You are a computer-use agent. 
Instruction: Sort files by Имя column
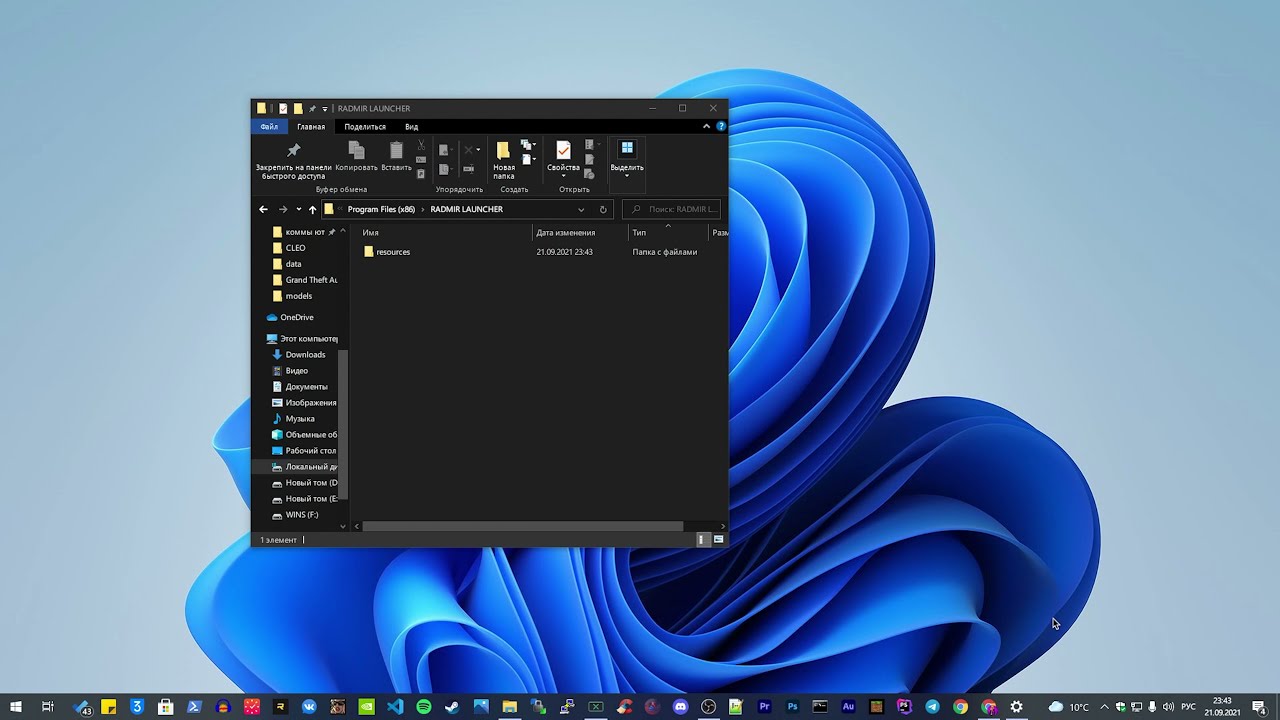pyautogui.click(x=371, y=233)
